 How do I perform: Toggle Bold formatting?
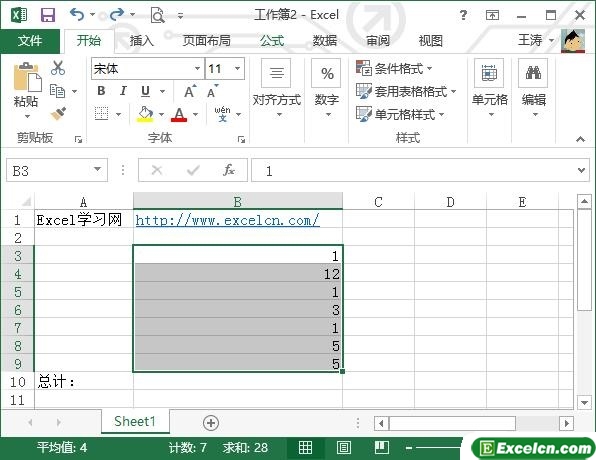[101, 91]
